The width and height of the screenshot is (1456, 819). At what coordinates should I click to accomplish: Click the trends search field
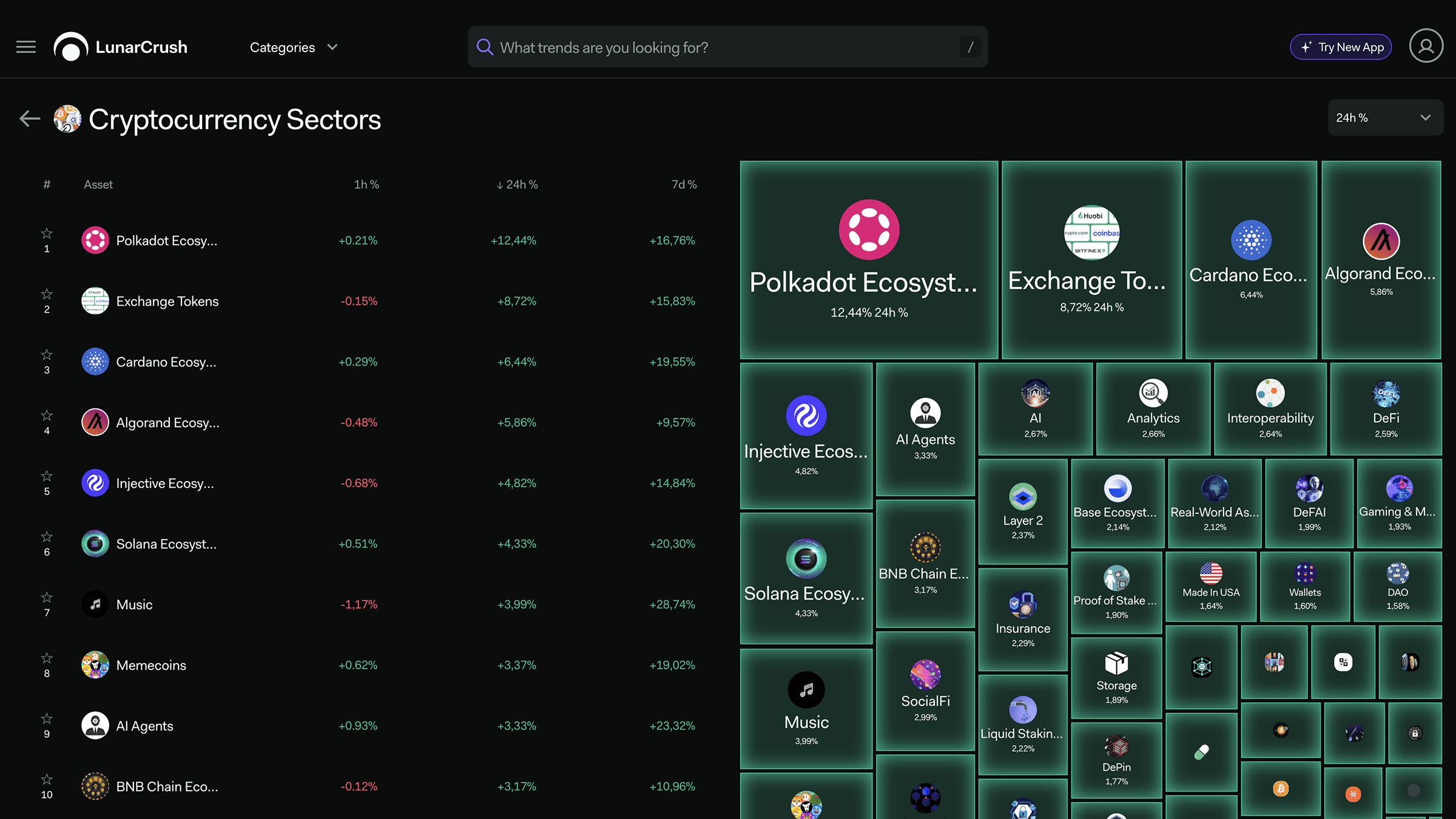pyautogui.click(x=727, y=47)
